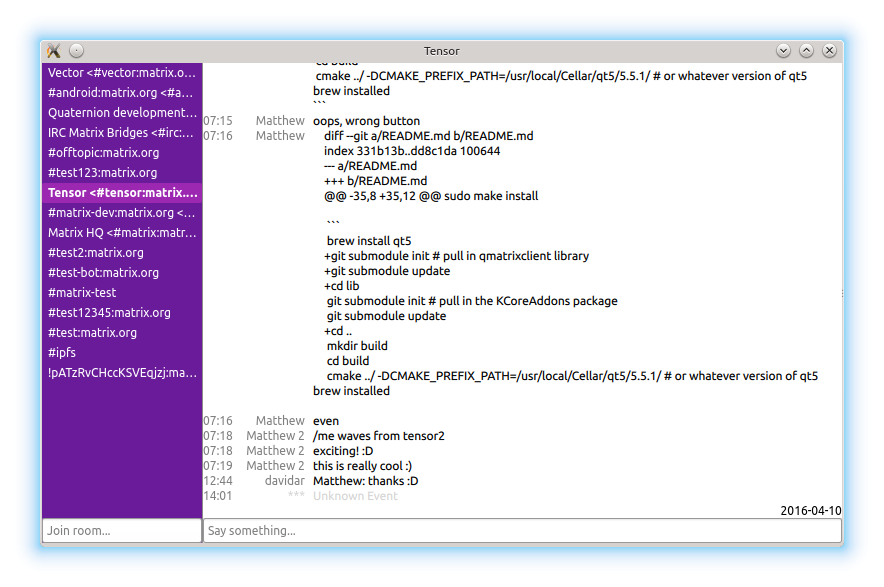Click the small circular icon beside the Tensor logo
884x587 pixels.
tap(76, 50)
